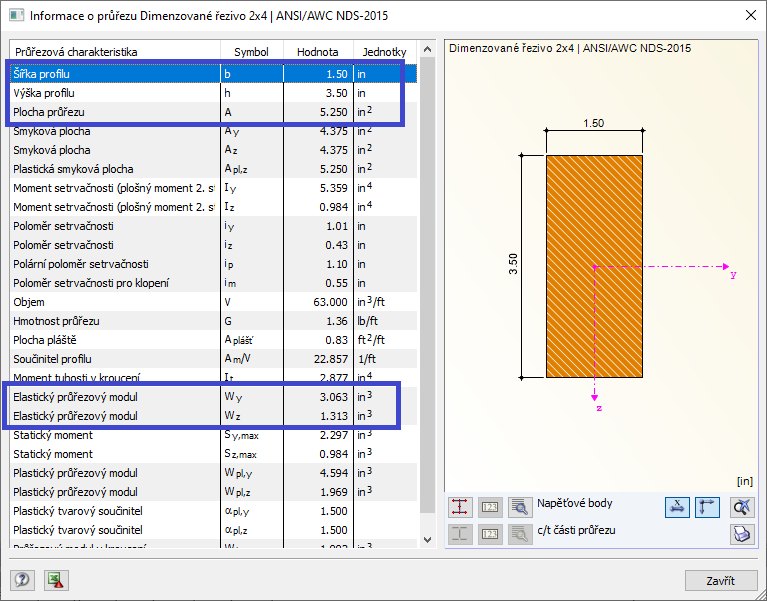767x601 pixels.
Task: Select Statický moment Sy,max row
Action: click(x=213, y=435)
